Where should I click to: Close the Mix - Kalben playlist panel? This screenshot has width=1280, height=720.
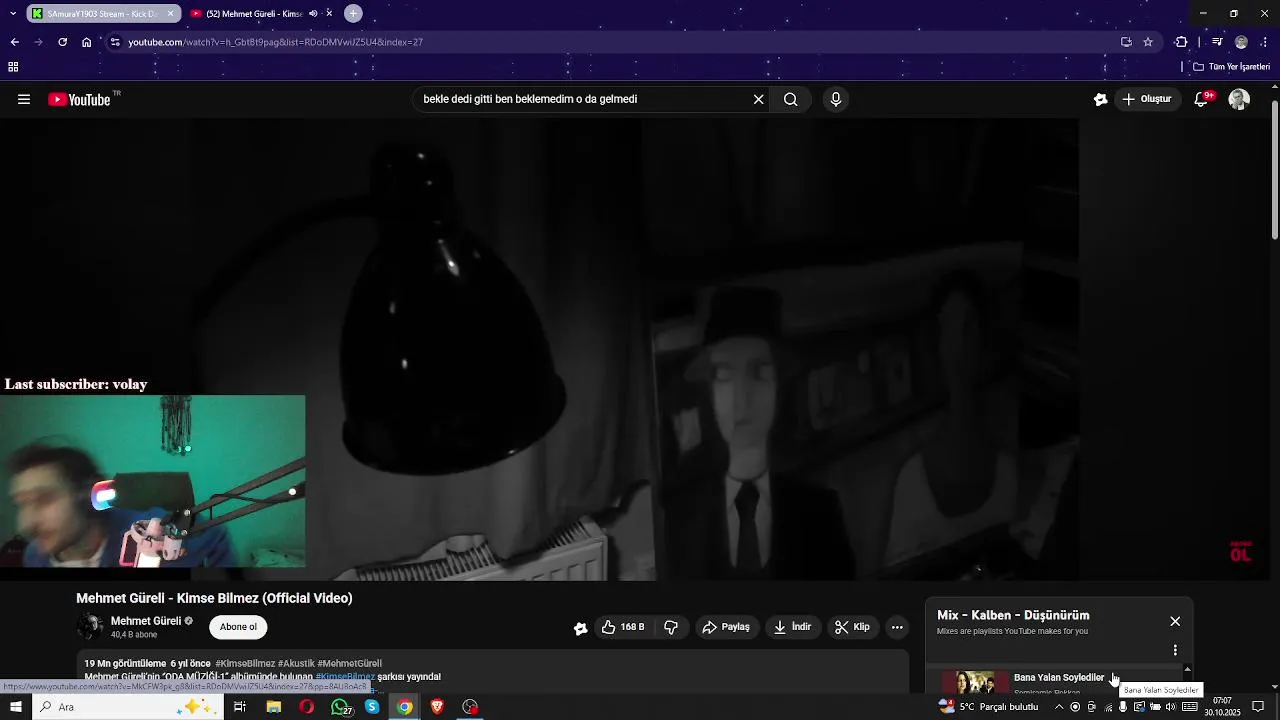coord(1175,621)
